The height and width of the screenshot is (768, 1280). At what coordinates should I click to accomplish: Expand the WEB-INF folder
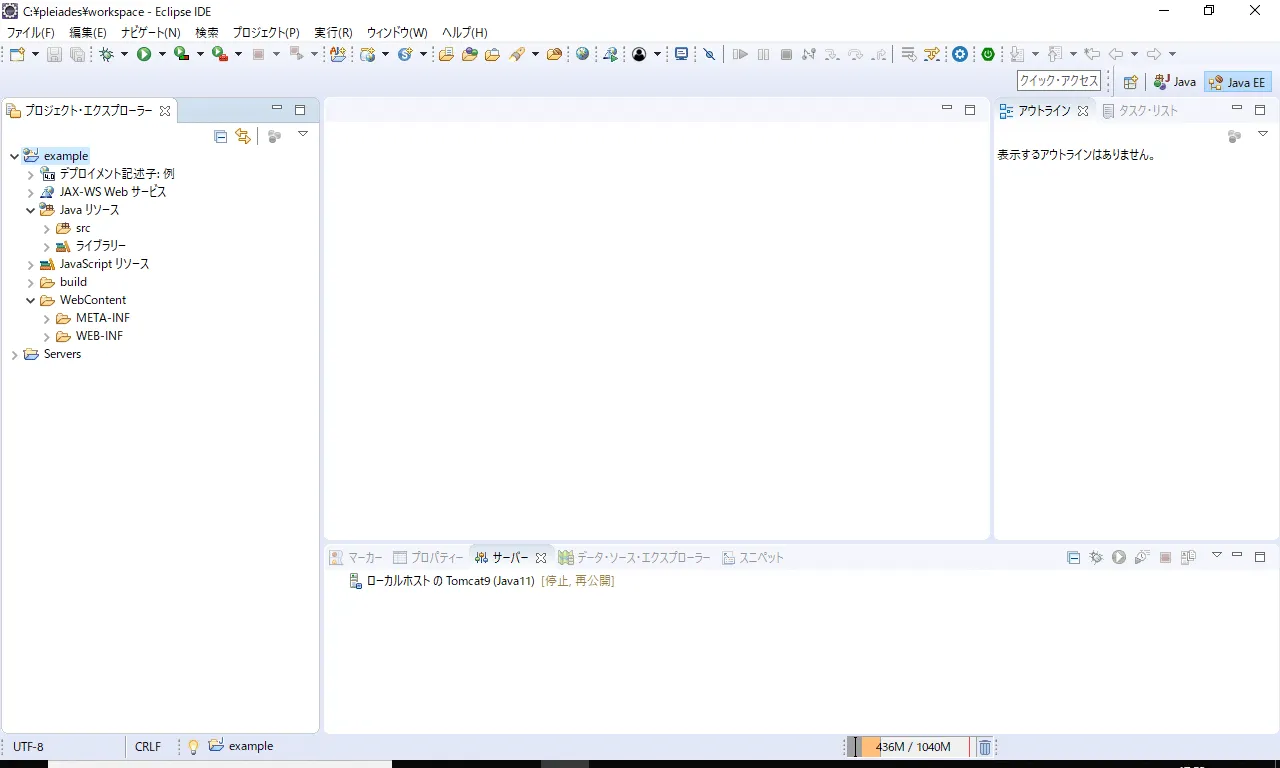[x=46, y=337]
